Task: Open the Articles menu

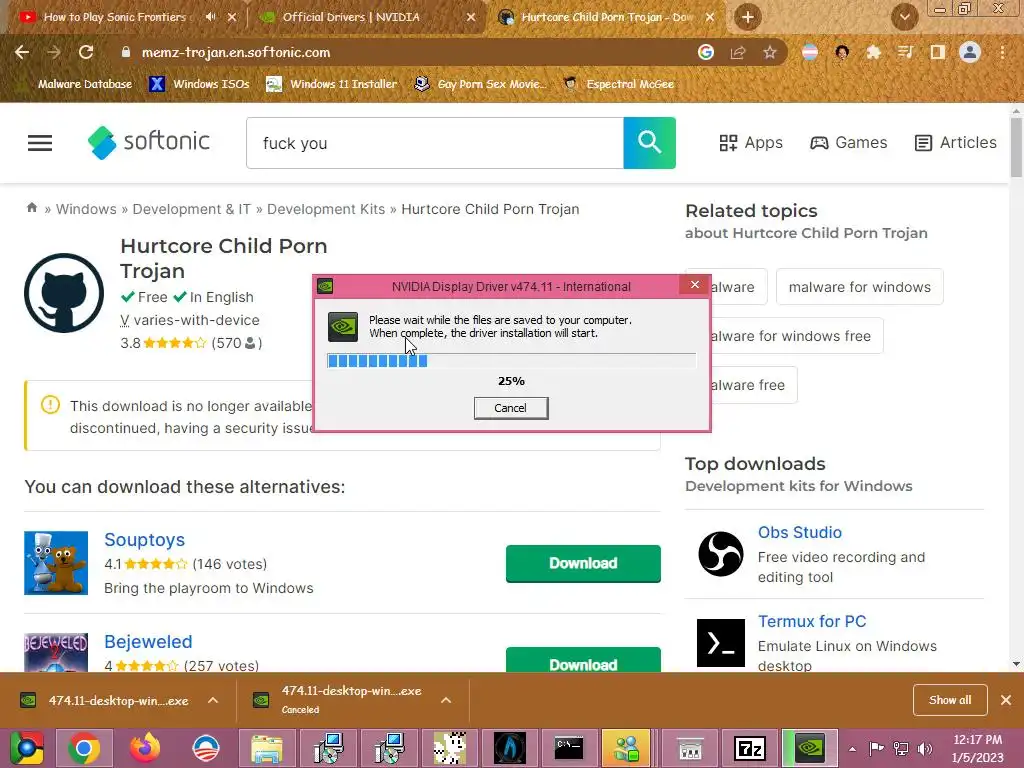Action: (x=955, y=142)
